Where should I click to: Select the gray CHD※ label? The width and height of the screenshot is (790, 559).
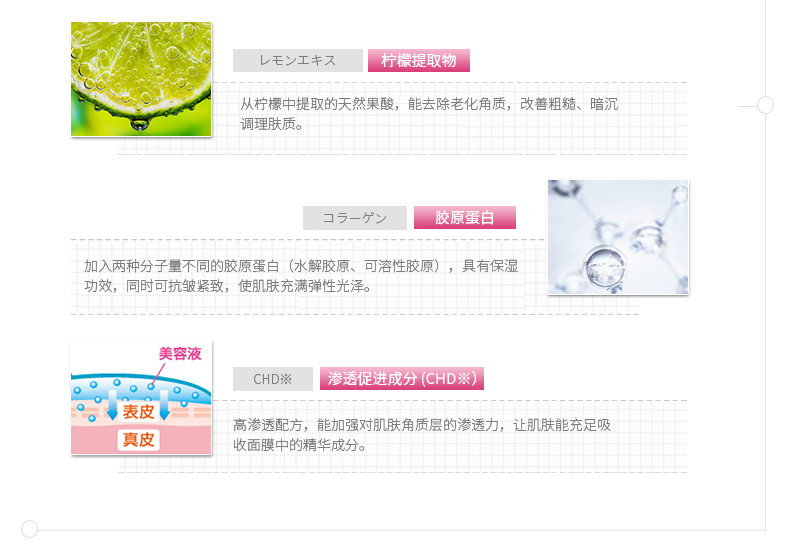[x=273, y=379]
